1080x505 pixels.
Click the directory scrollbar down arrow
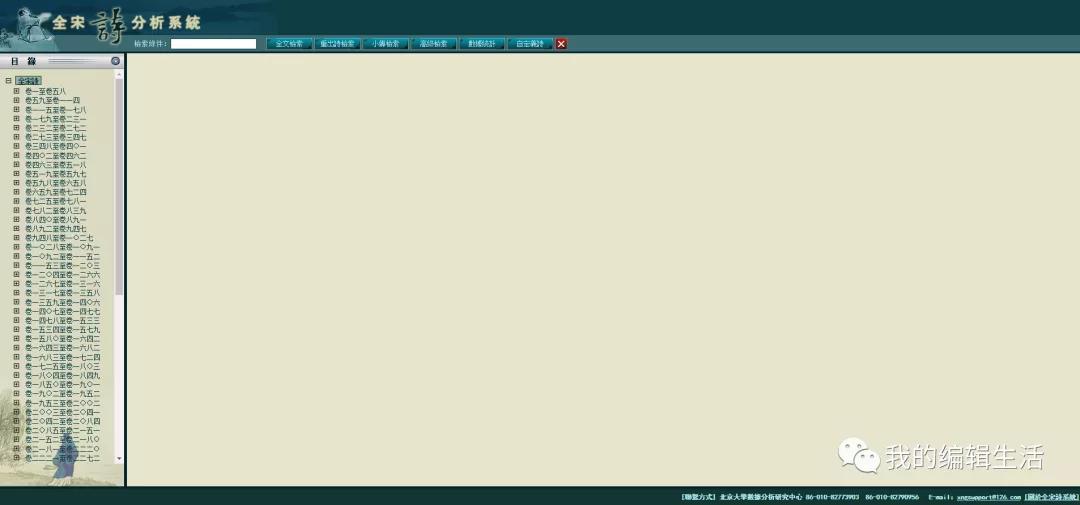[x=119, y=458]
